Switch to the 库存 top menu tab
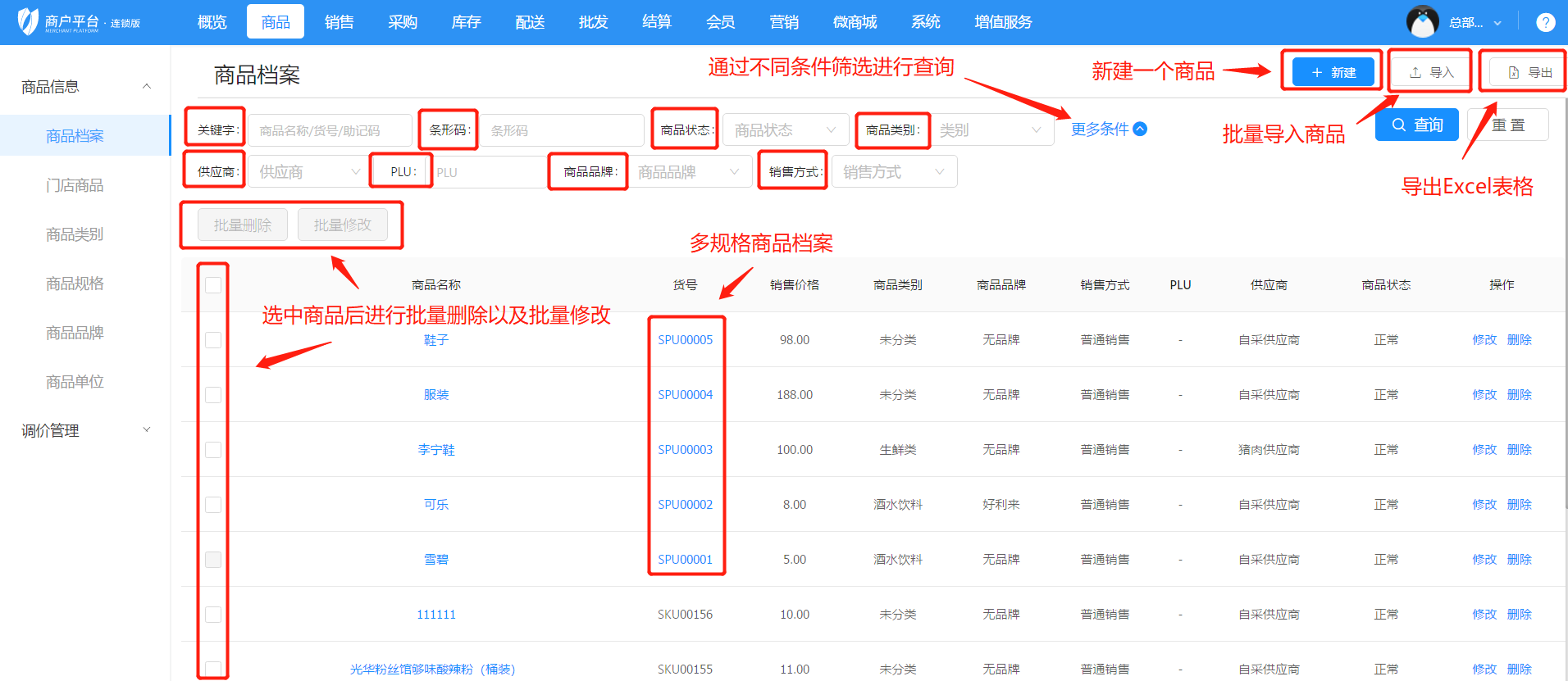 tap(466, 22)
